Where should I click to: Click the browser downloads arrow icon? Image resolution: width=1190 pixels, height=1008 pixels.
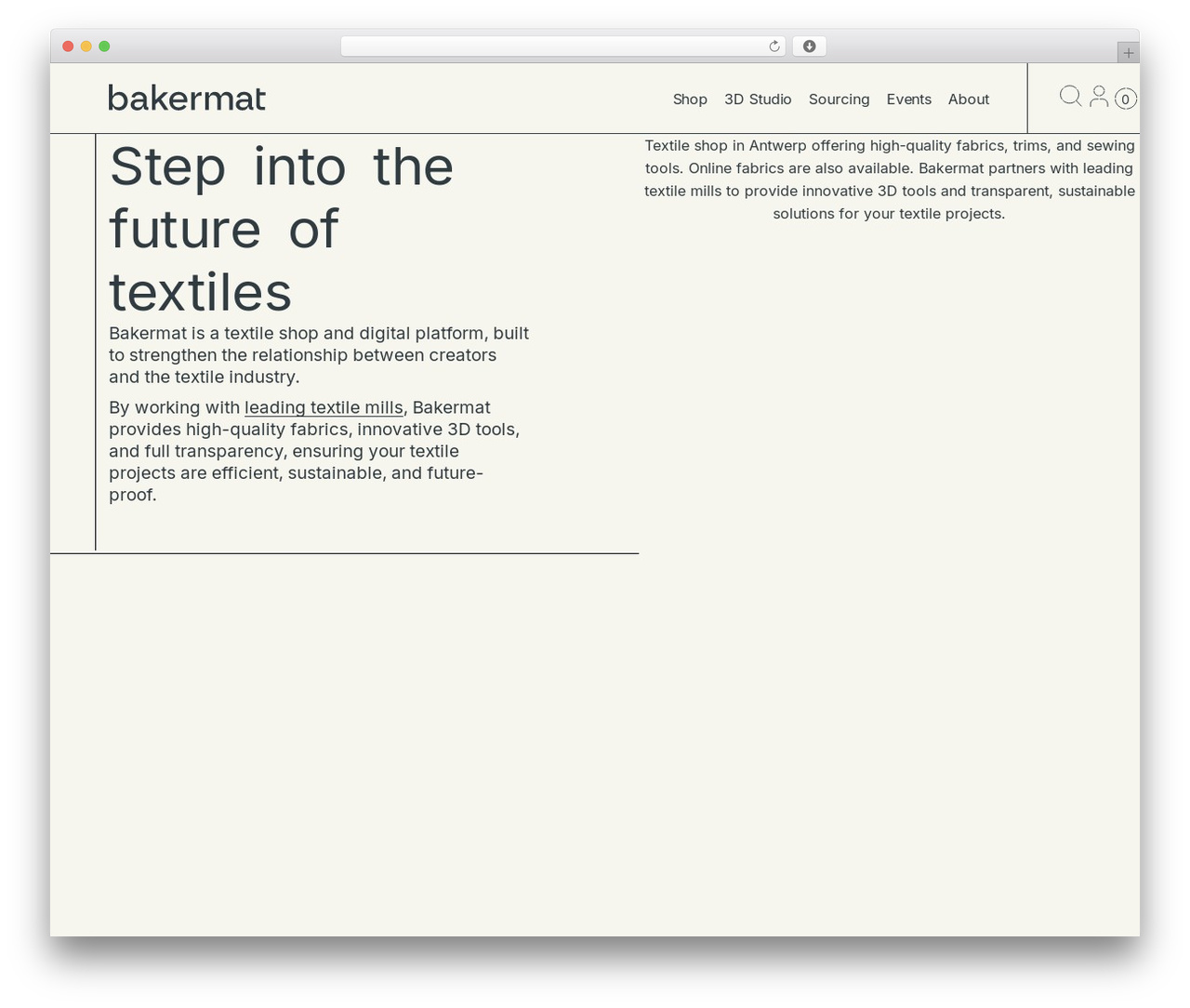click(809, 46)
